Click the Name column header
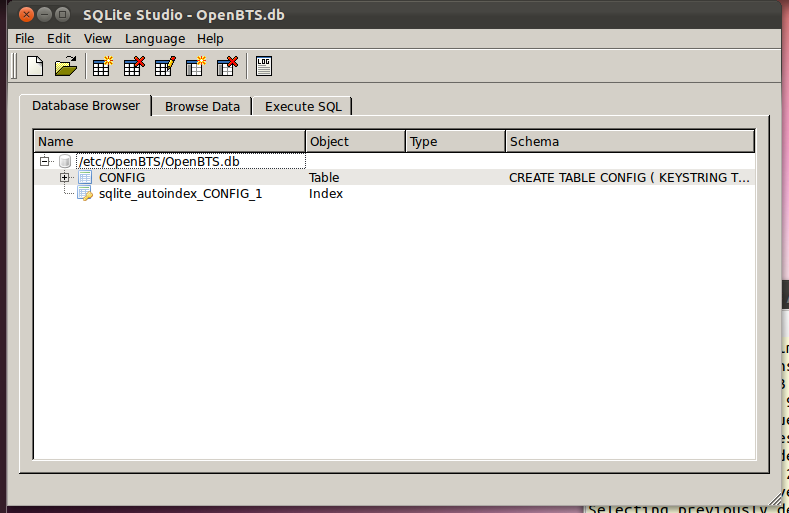 click(x=169, y=142)
